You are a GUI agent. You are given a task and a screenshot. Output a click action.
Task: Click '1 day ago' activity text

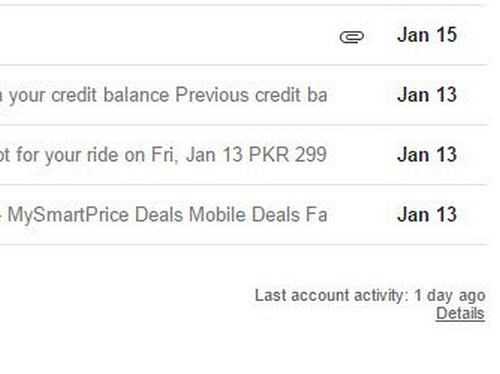(450, 296)
